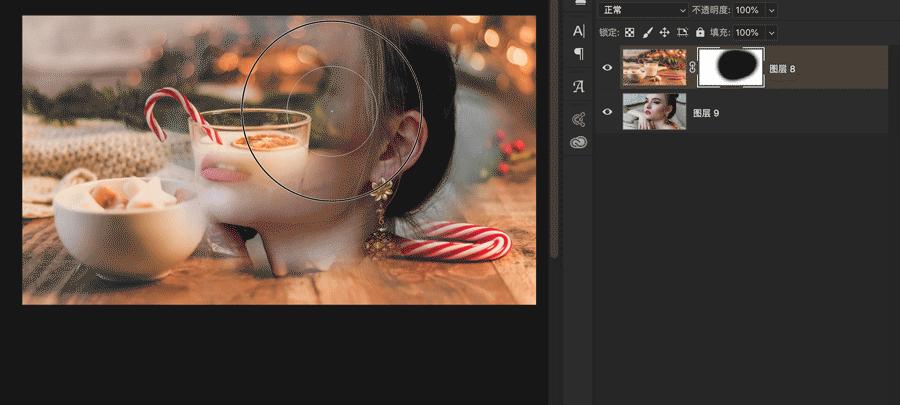Click the lock position move icon

664,32
